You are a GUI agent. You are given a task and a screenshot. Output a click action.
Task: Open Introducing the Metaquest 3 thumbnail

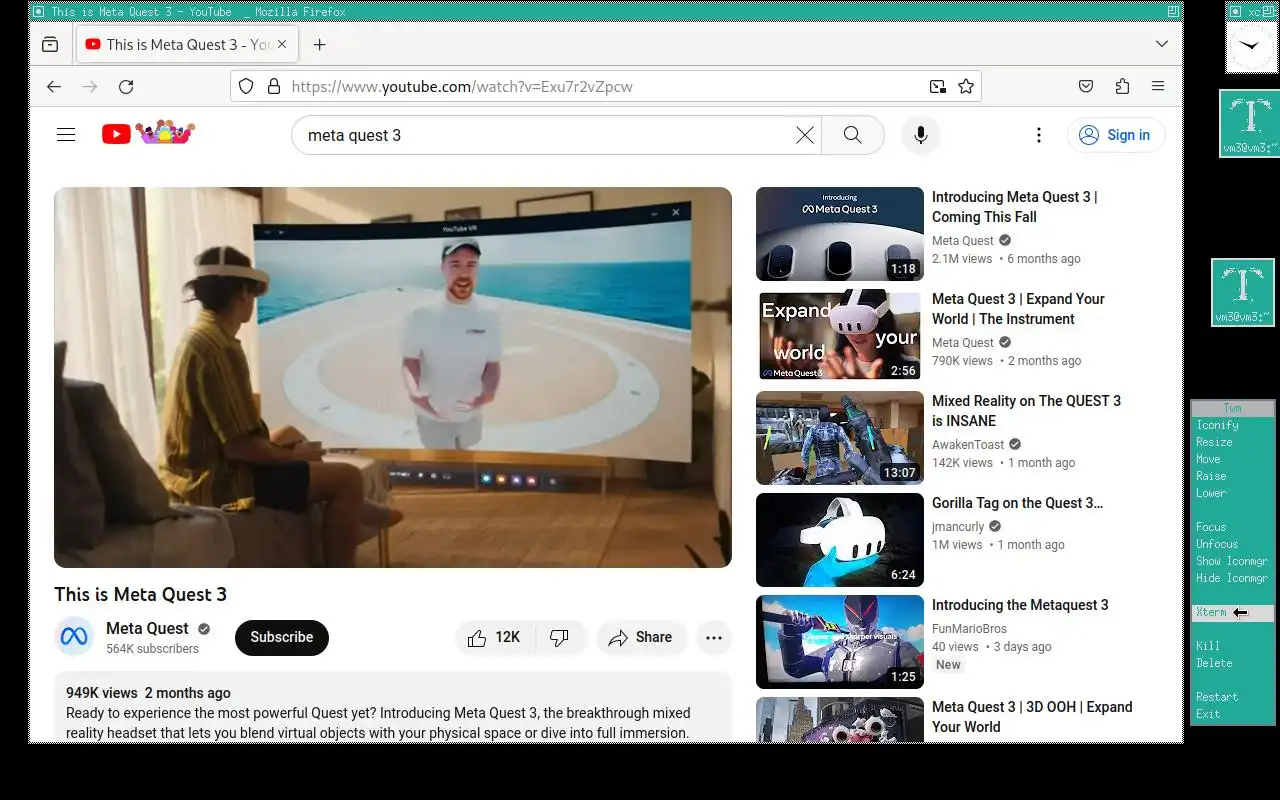pyautogui.click(x=840, y=641)
